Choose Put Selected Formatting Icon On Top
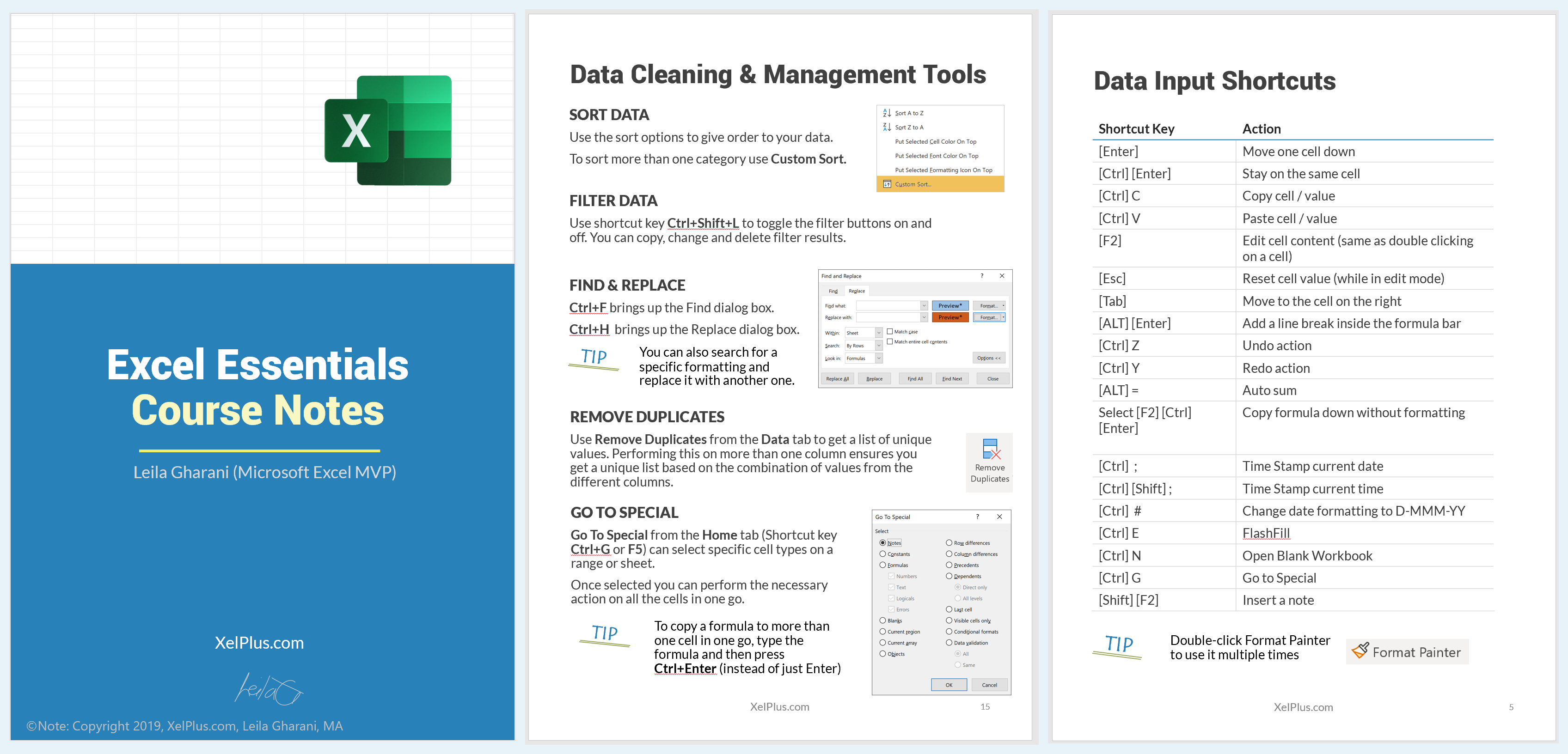1568x754 pixels. click(940, 170)
